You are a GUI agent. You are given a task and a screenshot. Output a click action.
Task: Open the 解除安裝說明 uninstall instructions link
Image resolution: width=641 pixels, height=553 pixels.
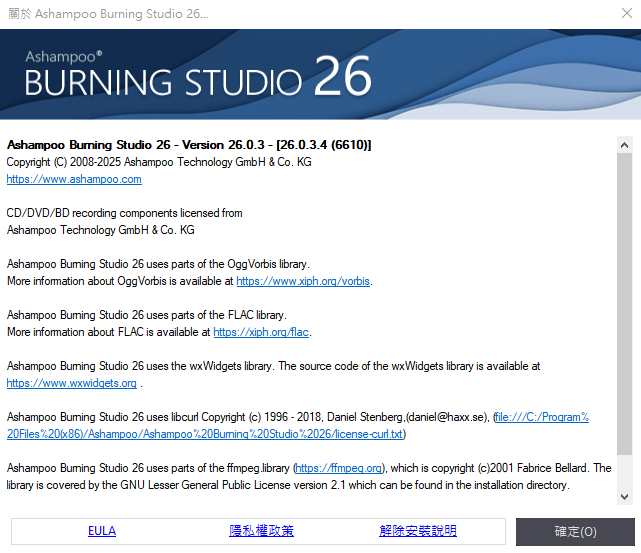click(x=418, y=531)
